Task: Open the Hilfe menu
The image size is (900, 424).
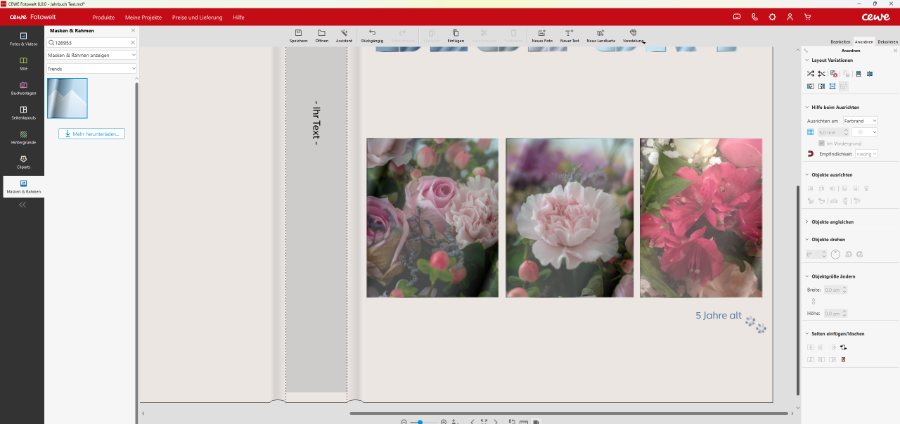Action: (238, 17)
